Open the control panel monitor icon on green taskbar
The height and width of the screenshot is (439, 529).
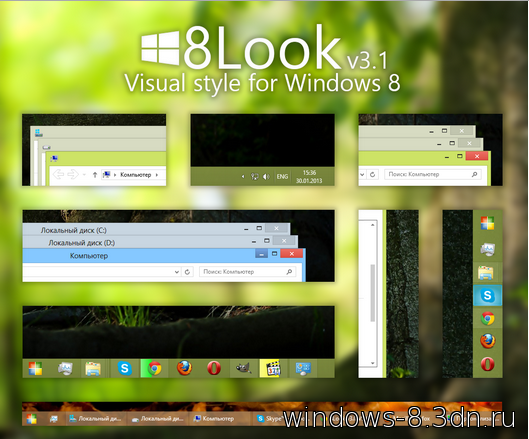coord(303,369)
